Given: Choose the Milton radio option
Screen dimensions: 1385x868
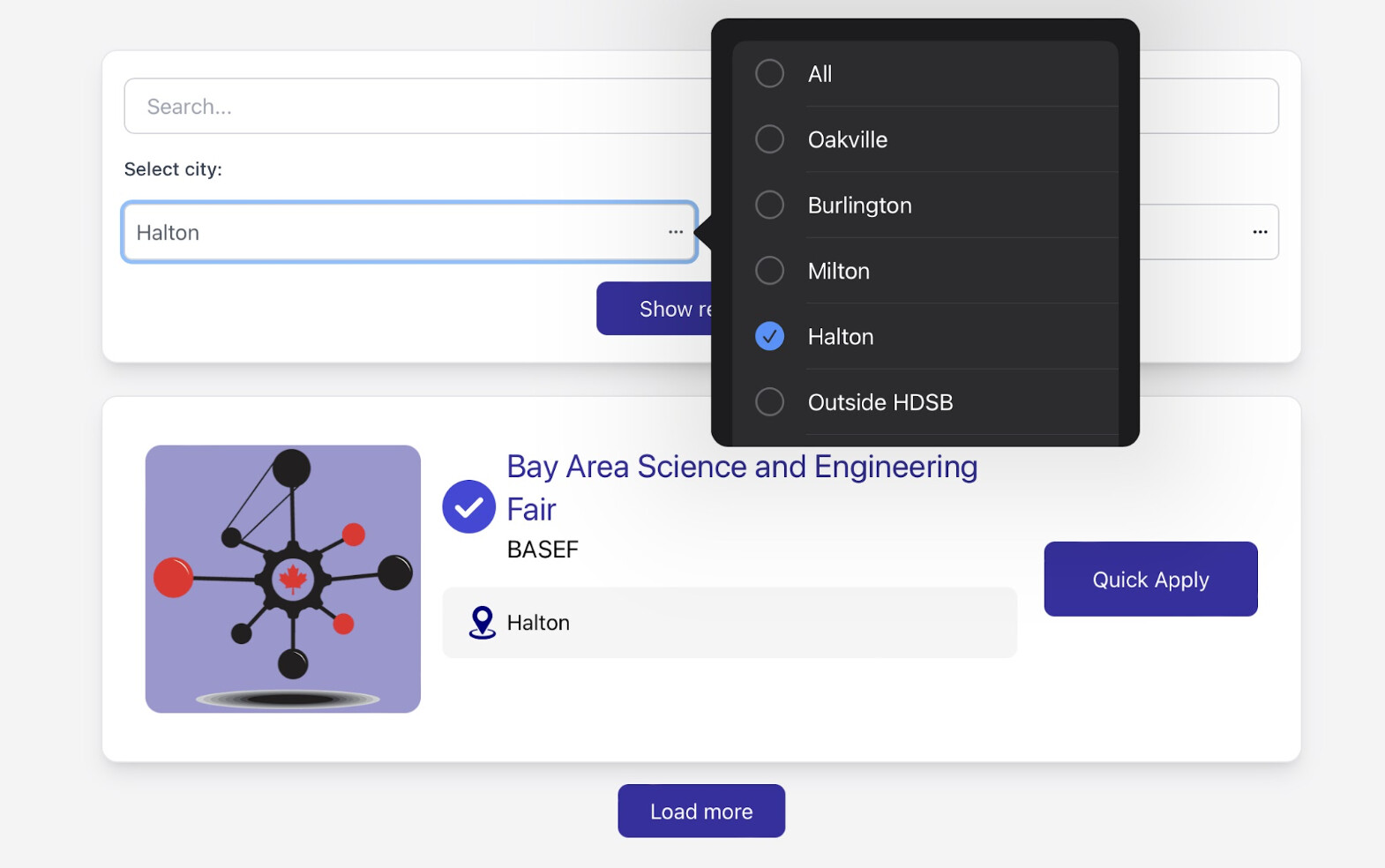Looking at the screenshot, I should [x=769, y=271].
